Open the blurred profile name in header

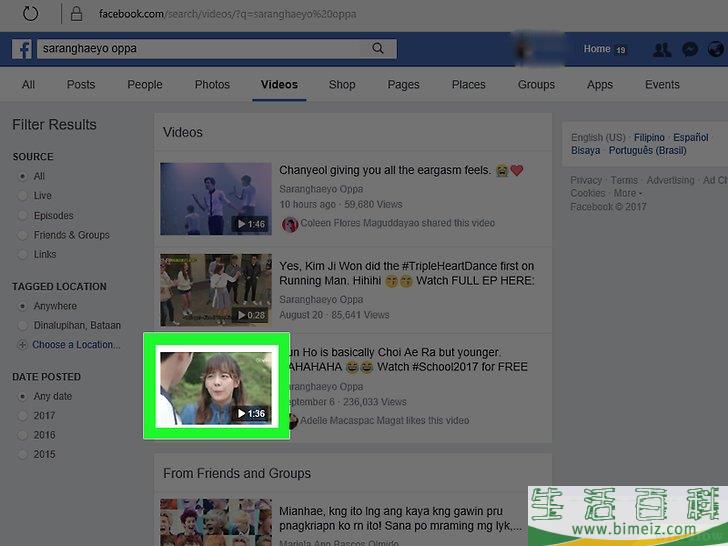tap(539, 49)
